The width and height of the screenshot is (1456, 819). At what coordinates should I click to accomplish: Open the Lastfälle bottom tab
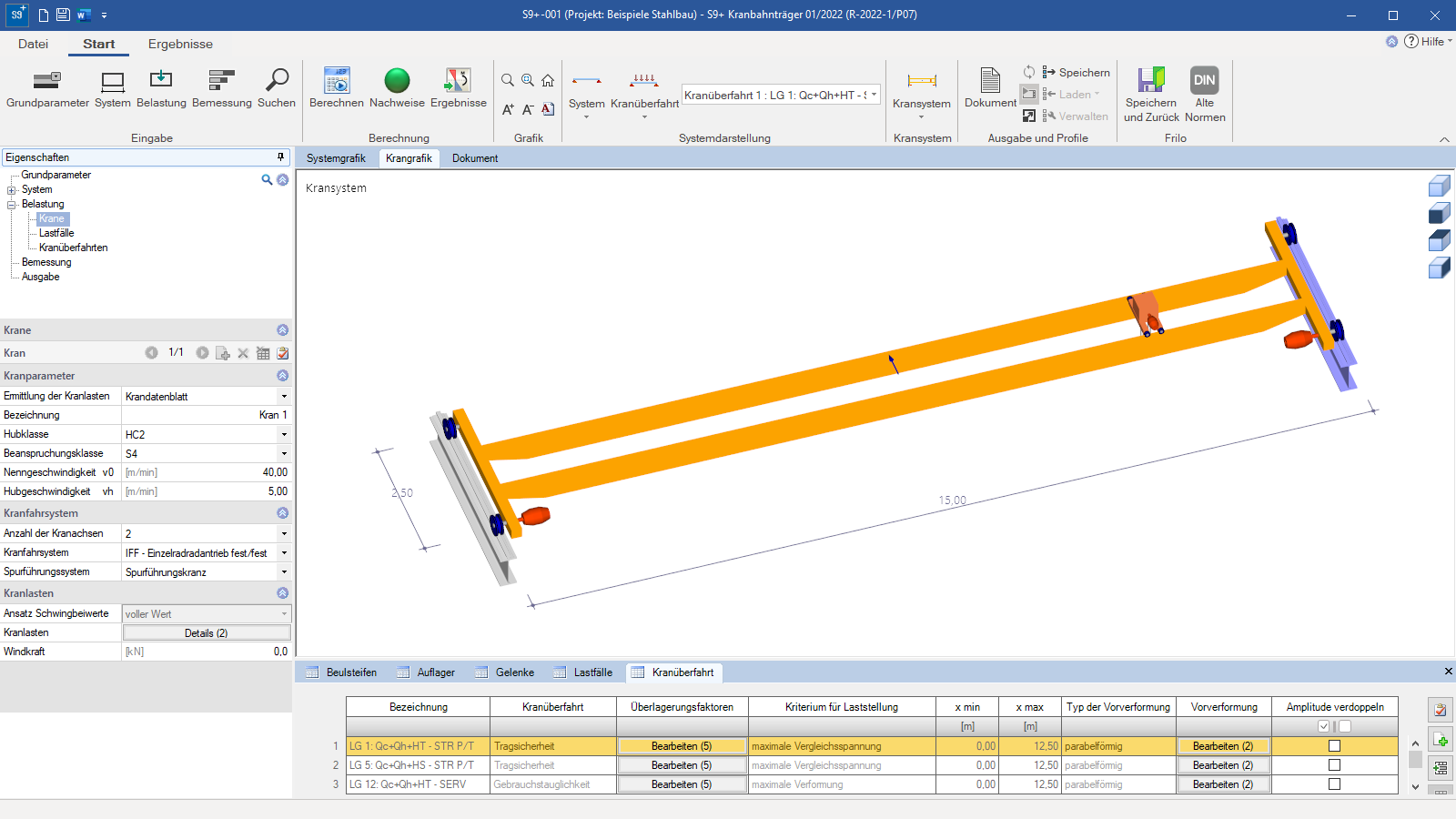point(582,672)
